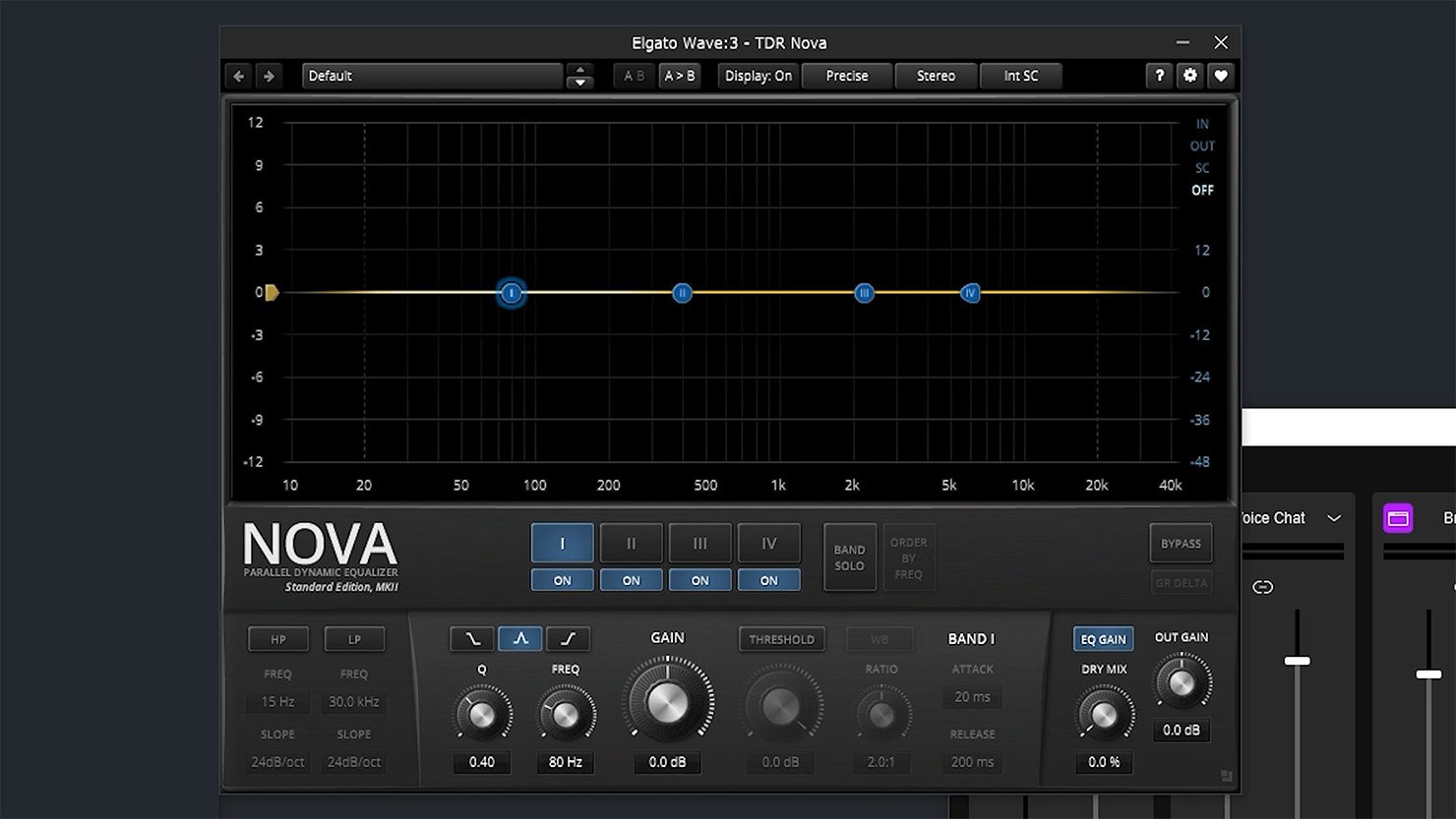The image size is (1456, 819).
Task: Select band I tab
Action: coord(562,543)
